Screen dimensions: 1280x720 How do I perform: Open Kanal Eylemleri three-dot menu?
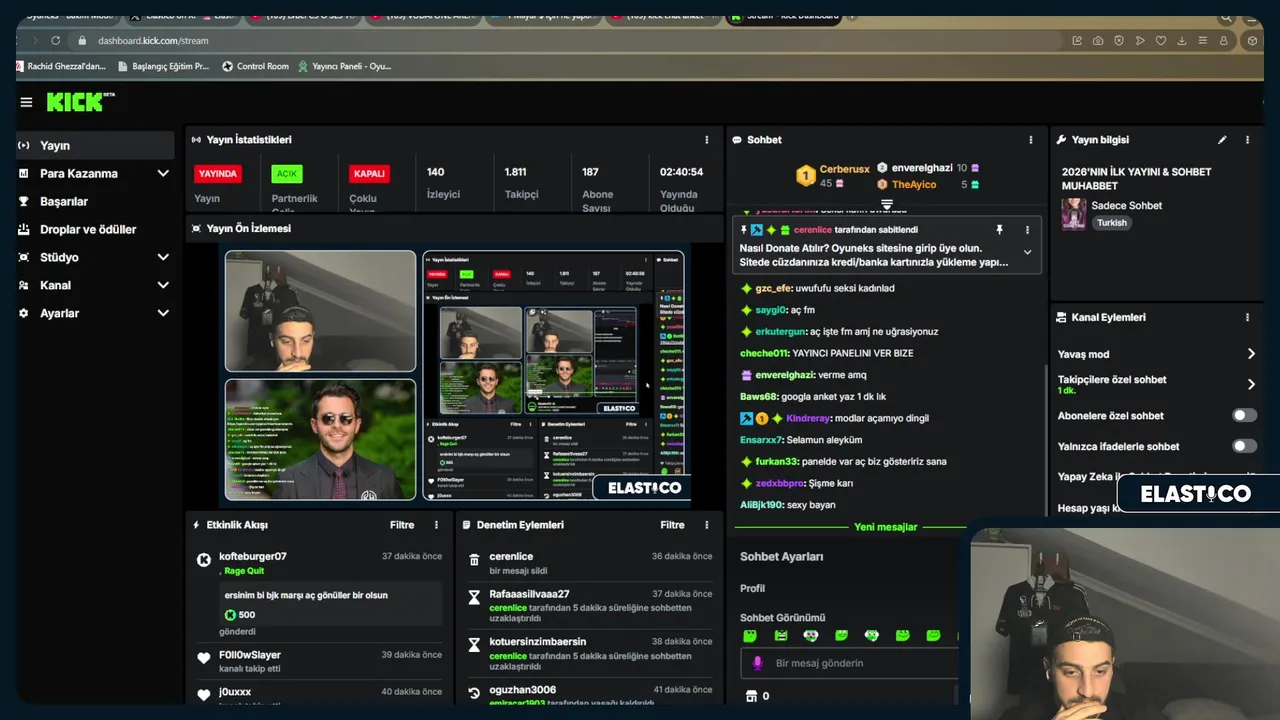[1247, 317]
